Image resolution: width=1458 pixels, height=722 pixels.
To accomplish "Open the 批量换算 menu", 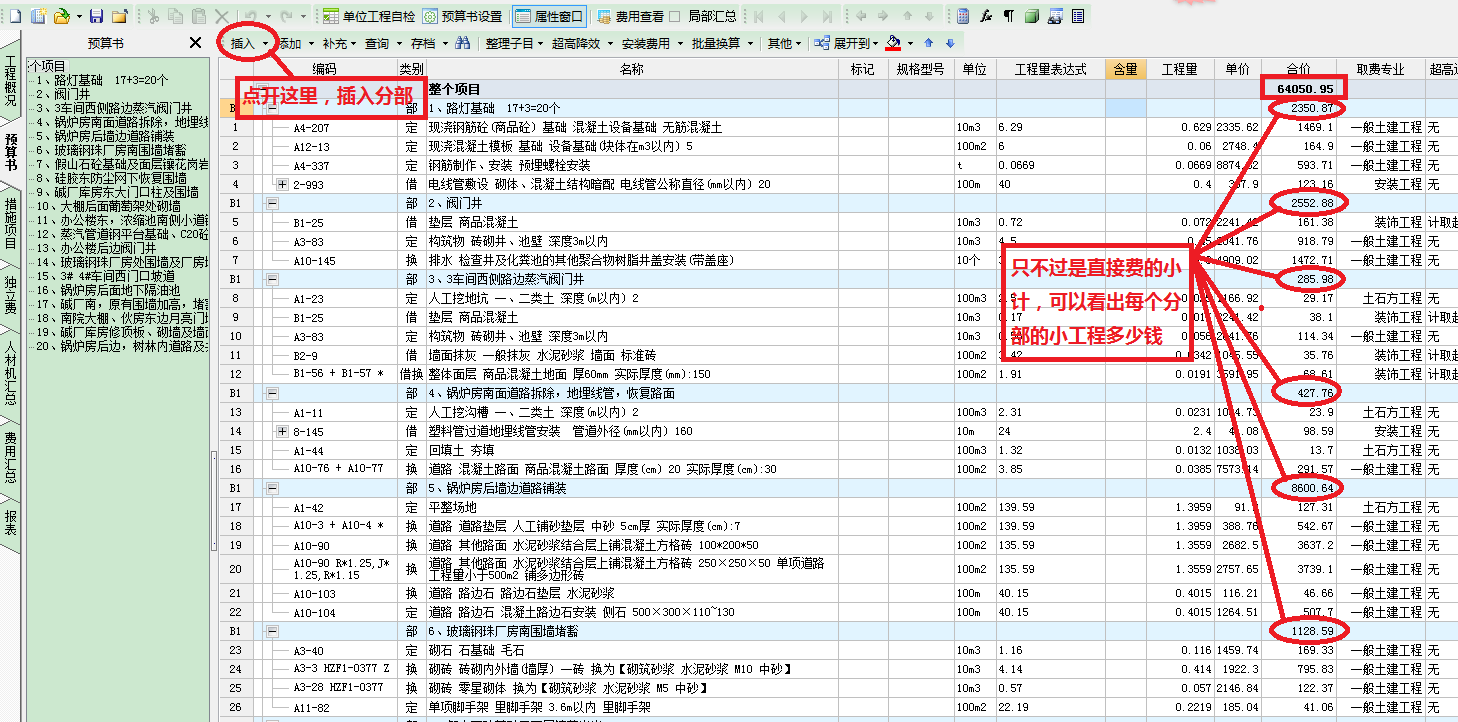I will tap(721, 43).
